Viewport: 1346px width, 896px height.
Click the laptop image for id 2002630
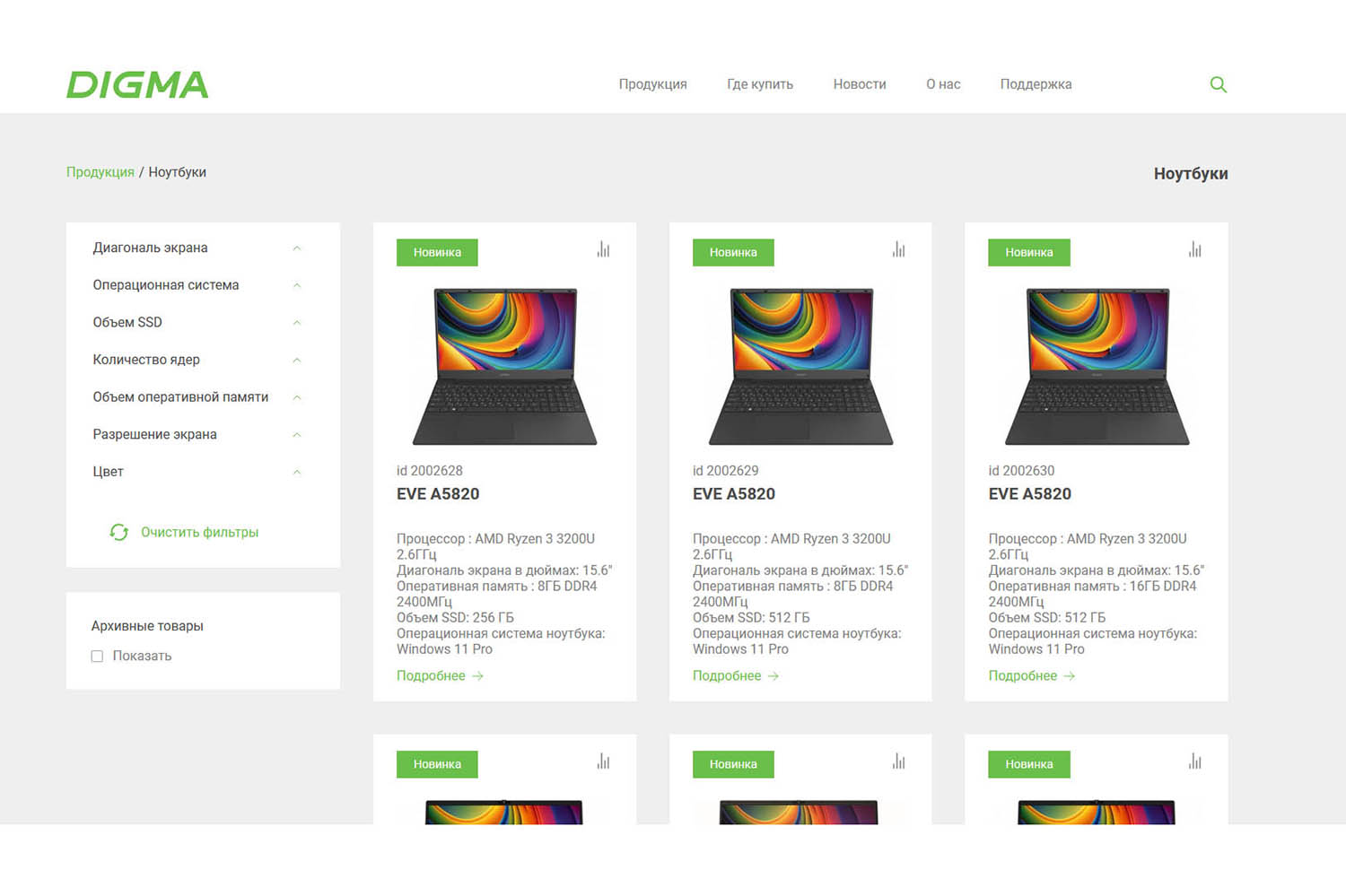pyautogui.click(x=1097, y=366)
